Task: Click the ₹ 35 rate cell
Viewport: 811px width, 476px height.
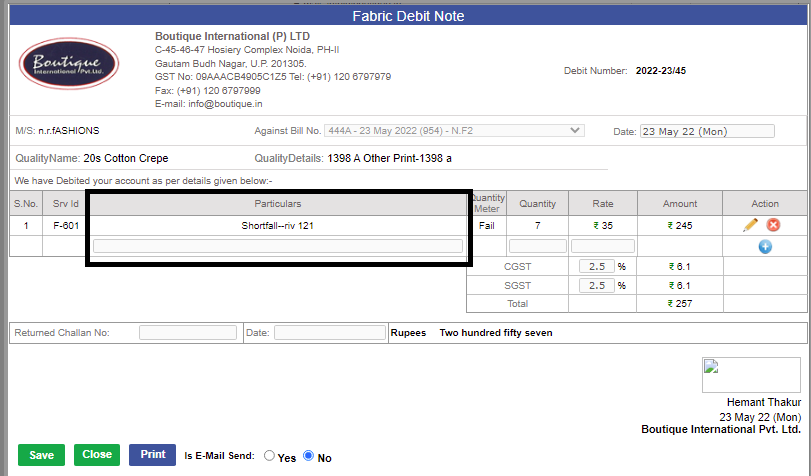Action: click(x=603, y=226)
